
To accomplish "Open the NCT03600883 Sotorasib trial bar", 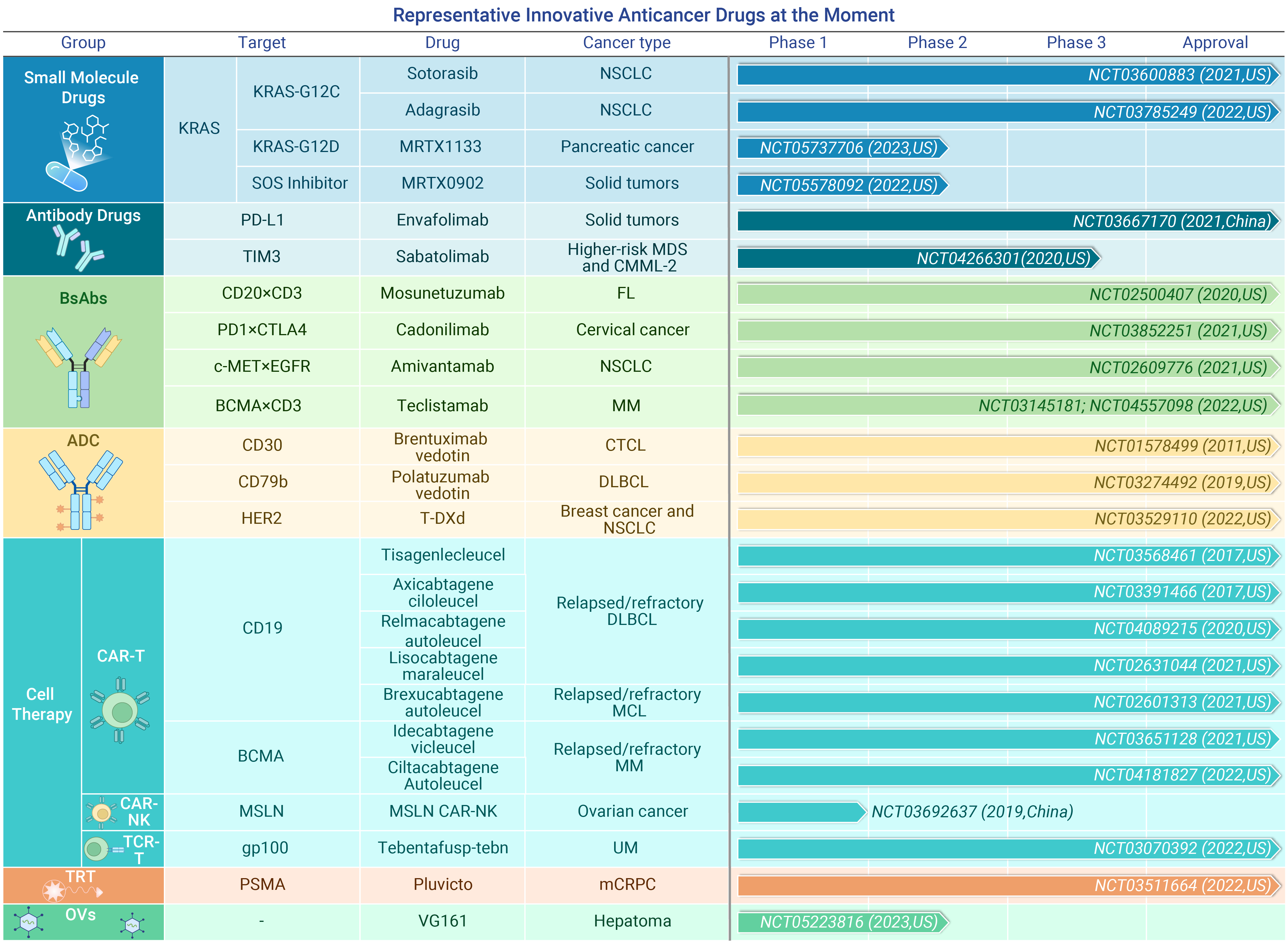I will click(1008, 75).
